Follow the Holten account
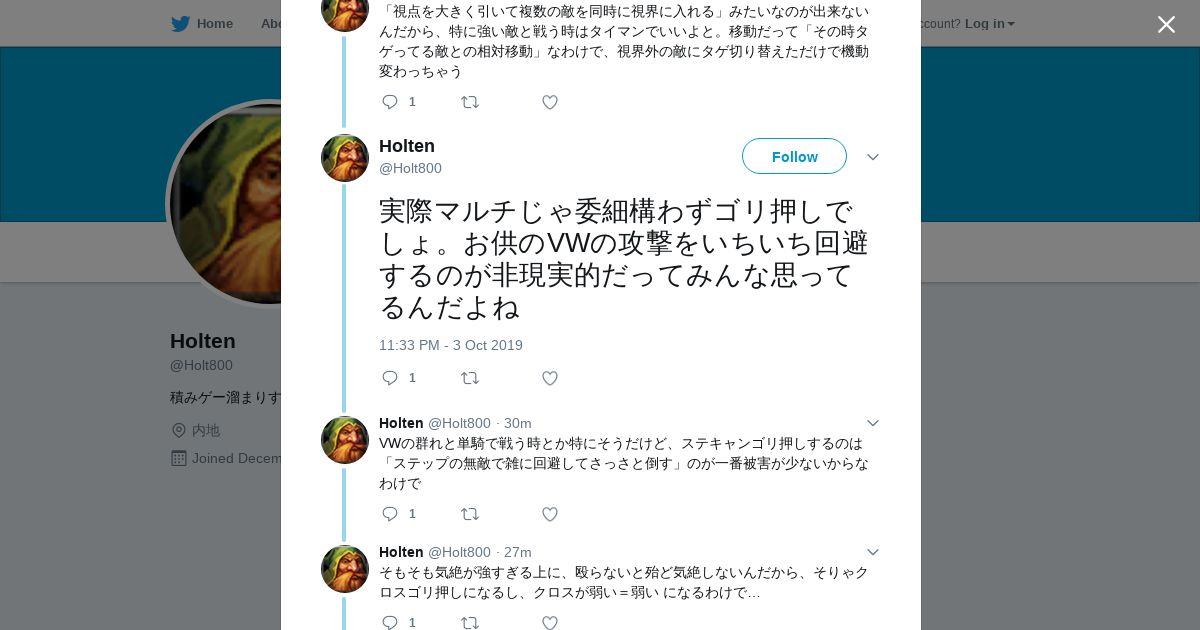Viewport: 1200px width, 630px height. (x=794, y=157)
